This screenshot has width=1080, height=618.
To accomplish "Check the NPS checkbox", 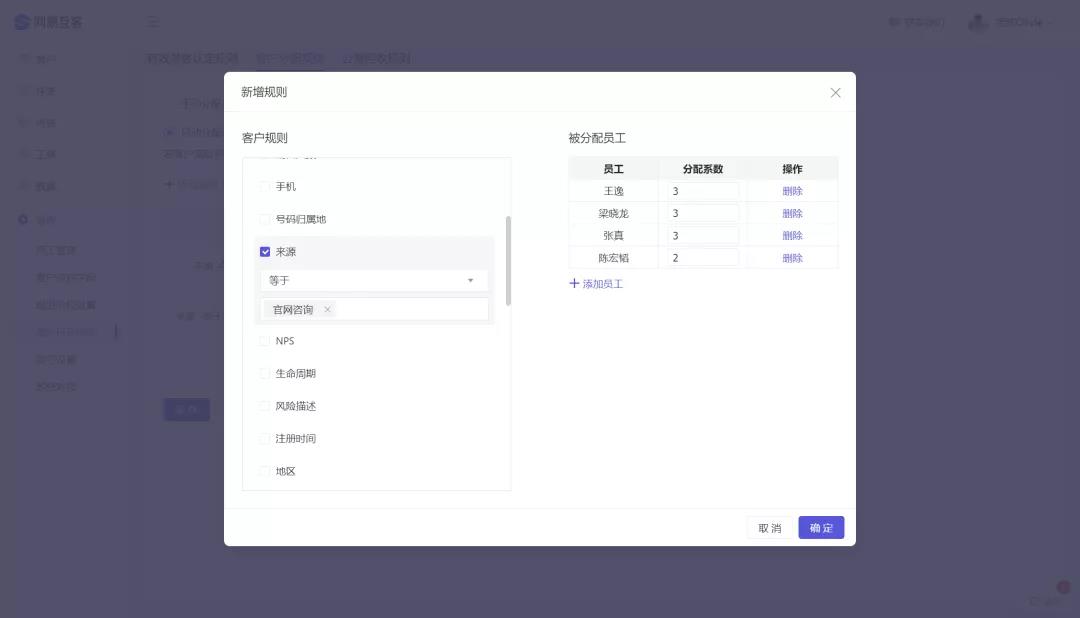I will pos(265,341).
